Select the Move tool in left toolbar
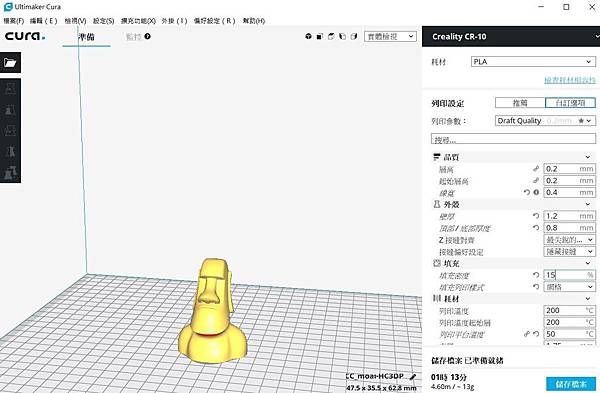 pyautogui.click(x=10, y=89)
